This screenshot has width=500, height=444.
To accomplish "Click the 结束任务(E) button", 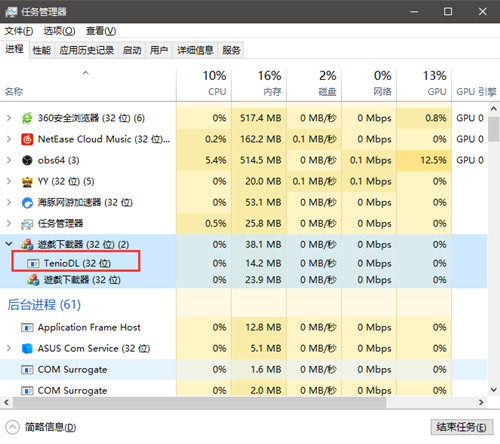I will tap(461, 427).
